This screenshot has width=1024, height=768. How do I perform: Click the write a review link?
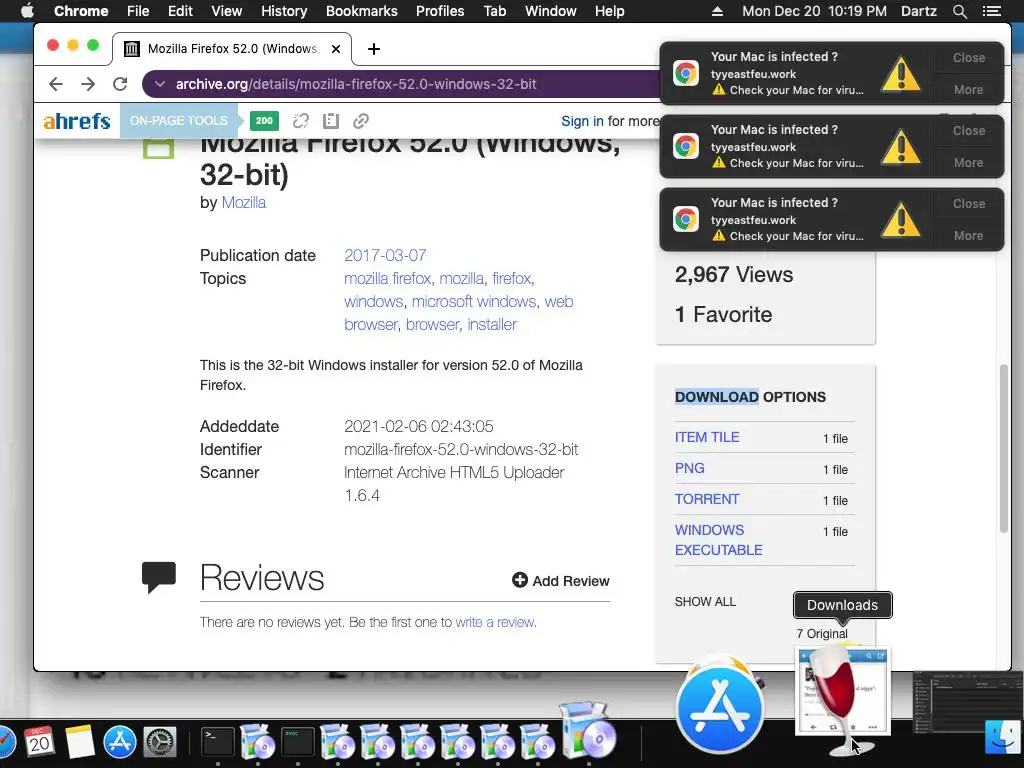496,622
